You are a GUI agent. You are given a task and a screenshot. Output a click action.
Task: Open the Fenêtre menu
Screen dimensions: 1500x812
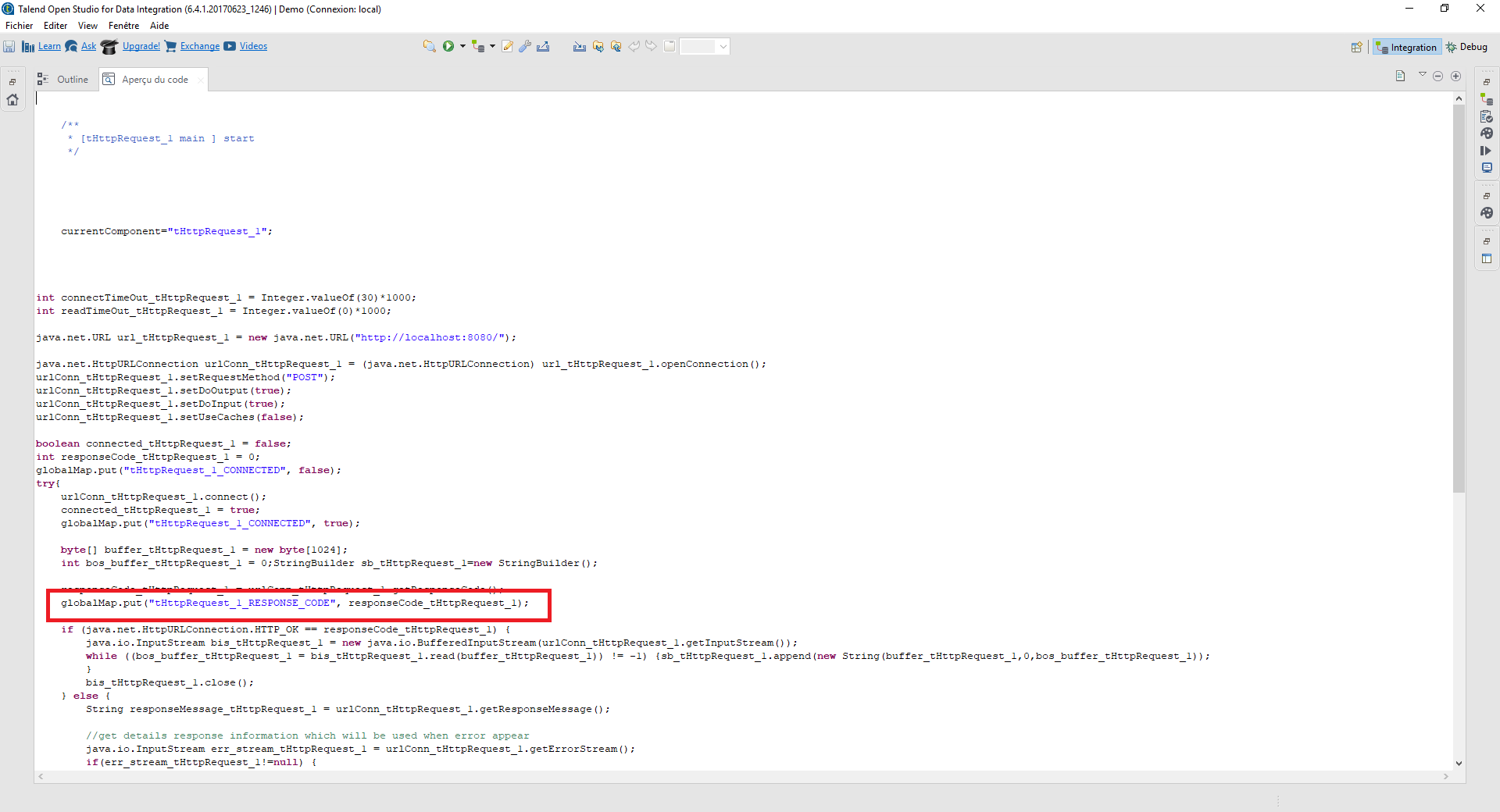[123, 26]
